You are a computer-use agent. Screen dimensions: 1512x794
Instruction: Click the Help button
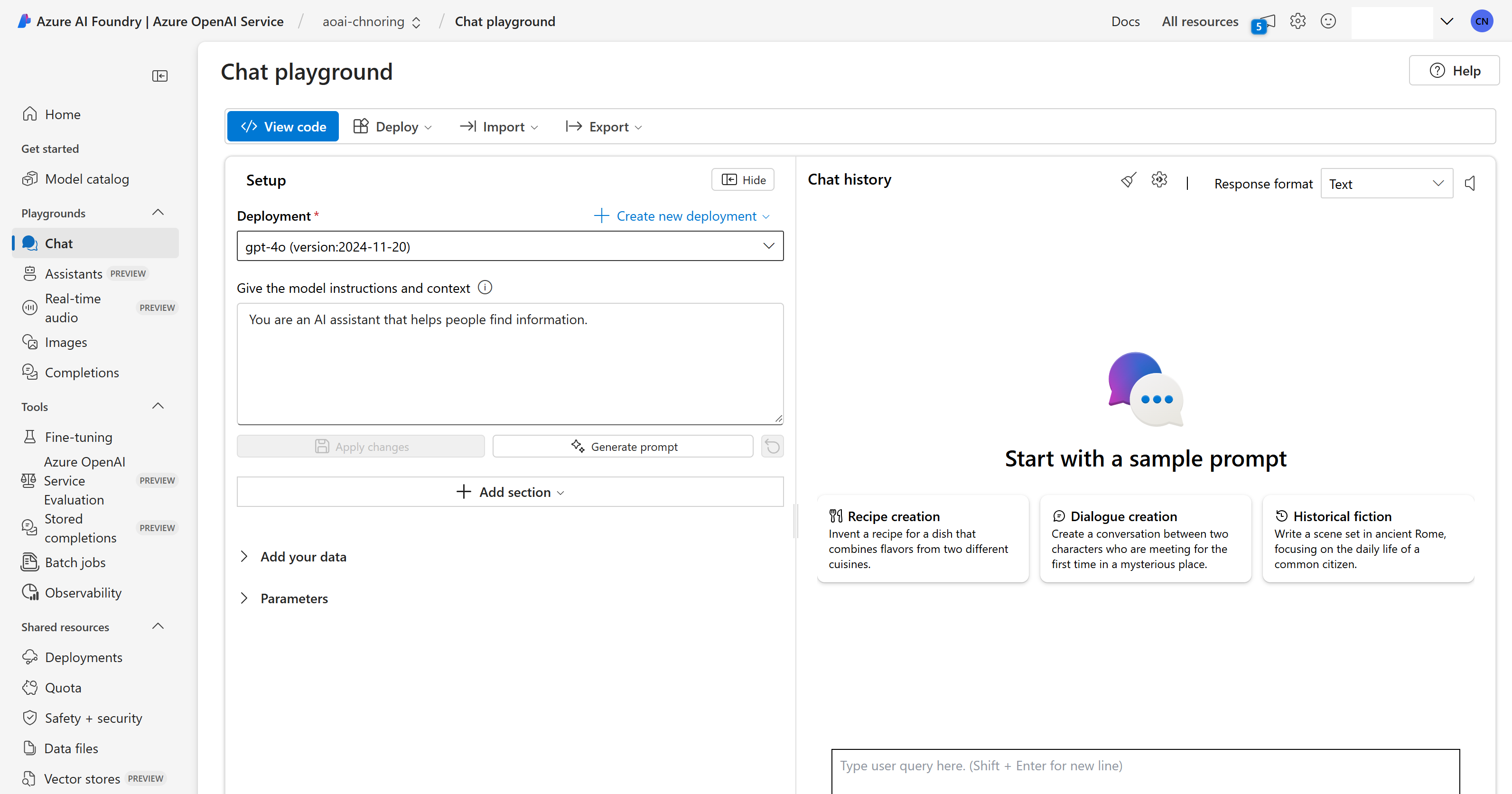[1454, 70]
